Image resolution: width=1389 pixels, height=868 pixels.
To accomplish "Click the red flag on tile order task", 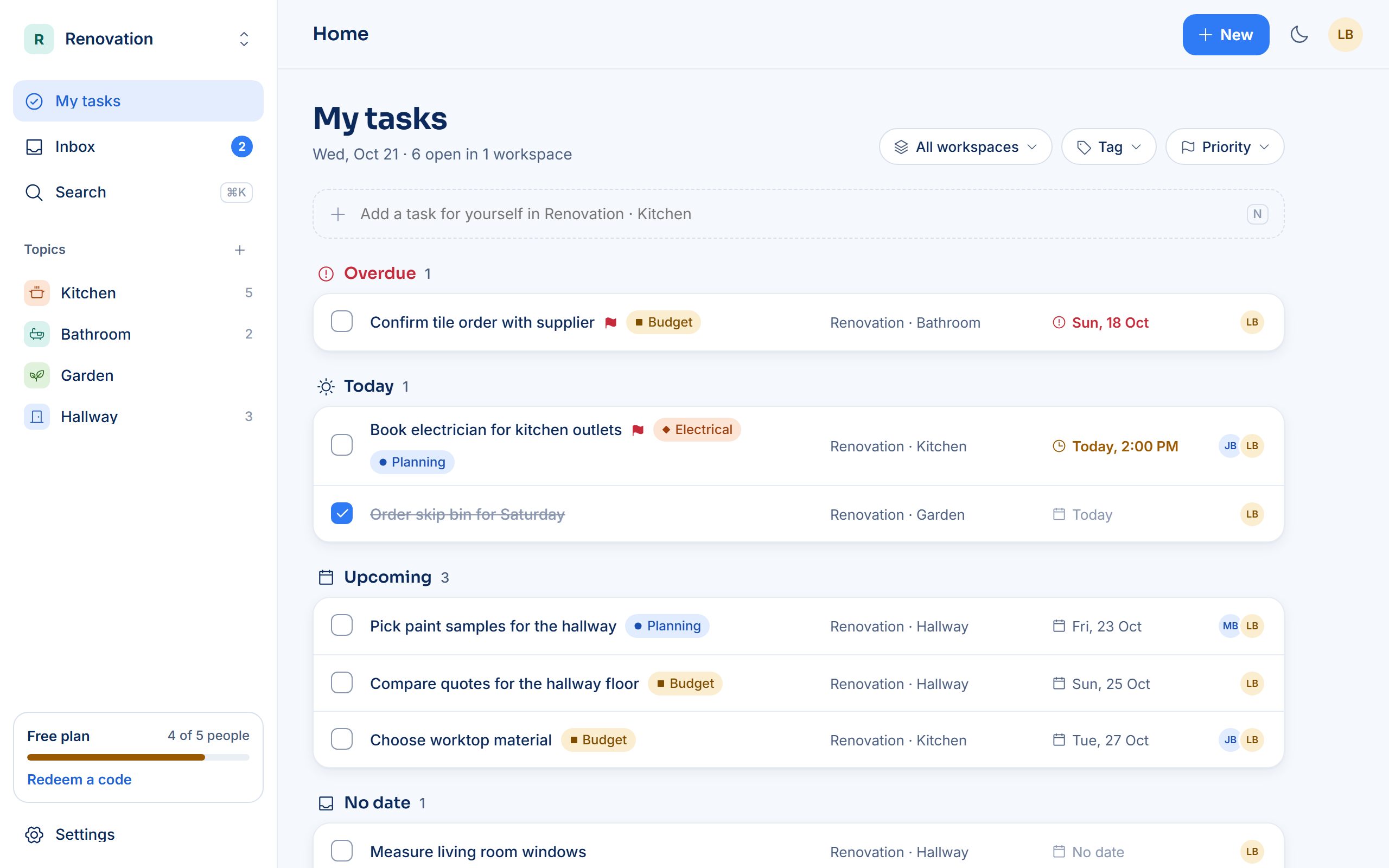I will coord(611,323).
